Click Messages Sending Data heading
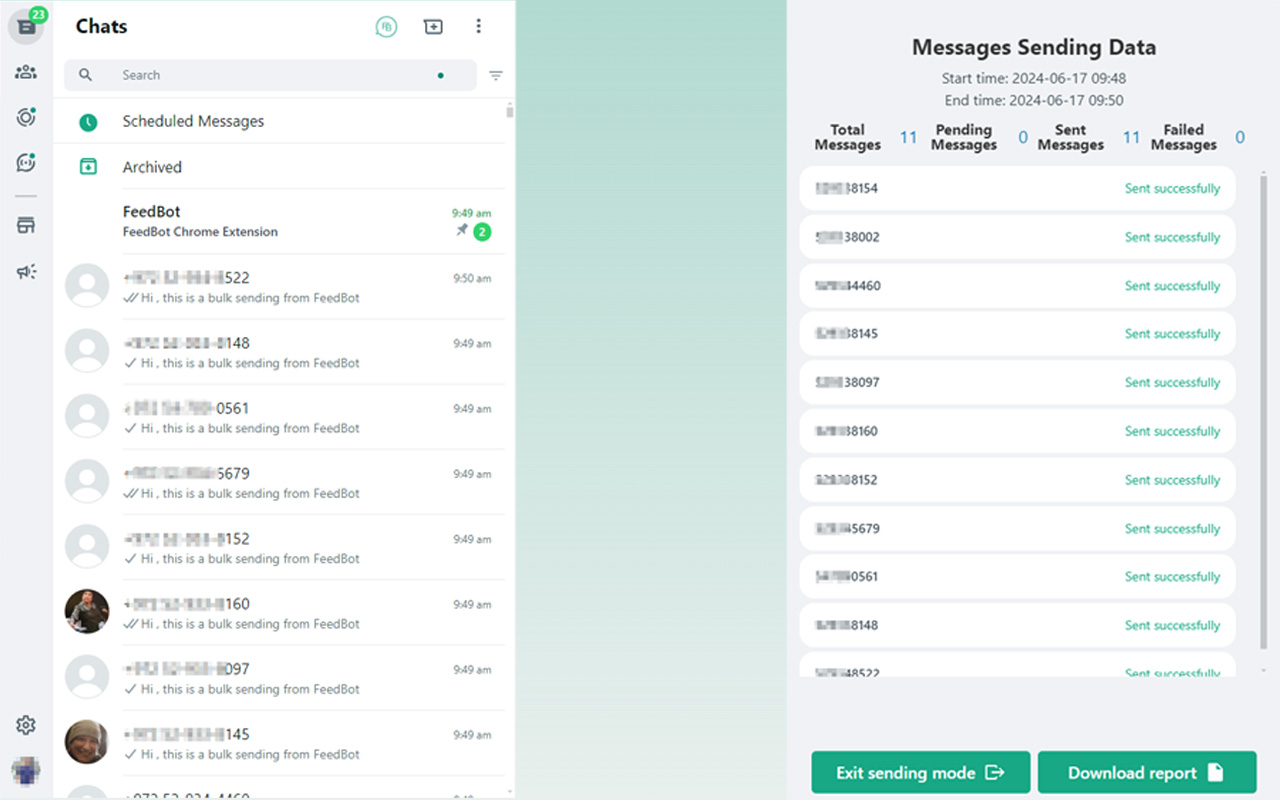 1034,47
